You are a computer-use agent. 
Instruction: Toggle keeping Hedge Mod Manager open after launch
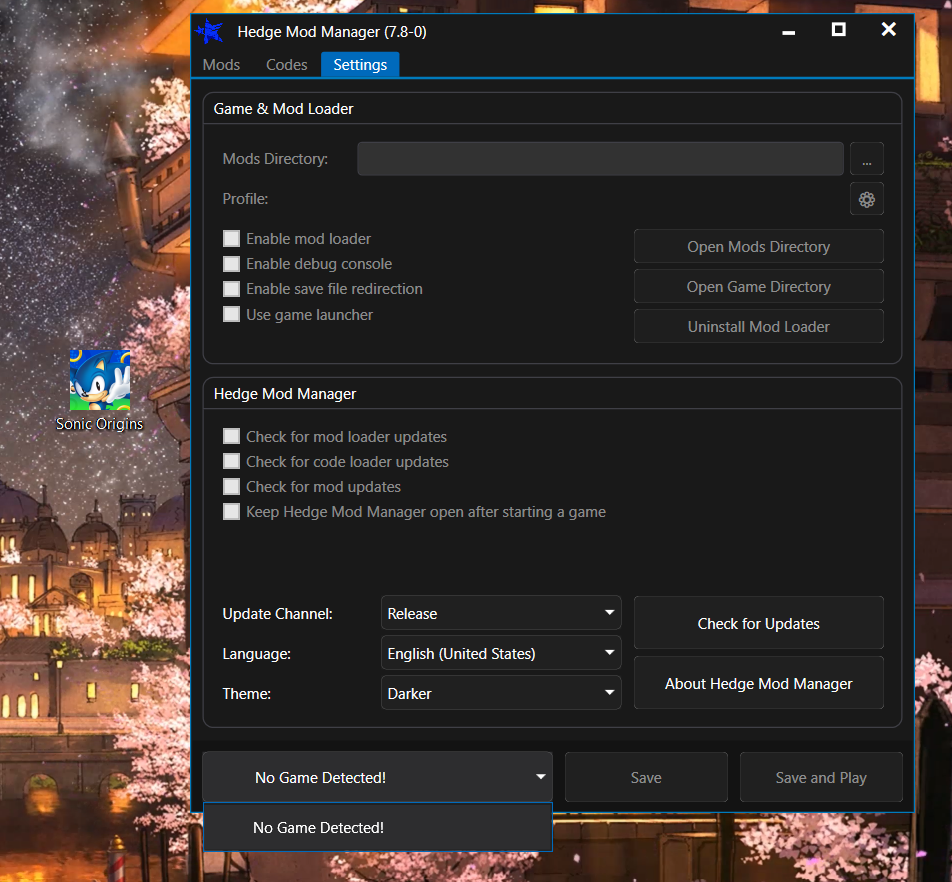tap(231, 511)
